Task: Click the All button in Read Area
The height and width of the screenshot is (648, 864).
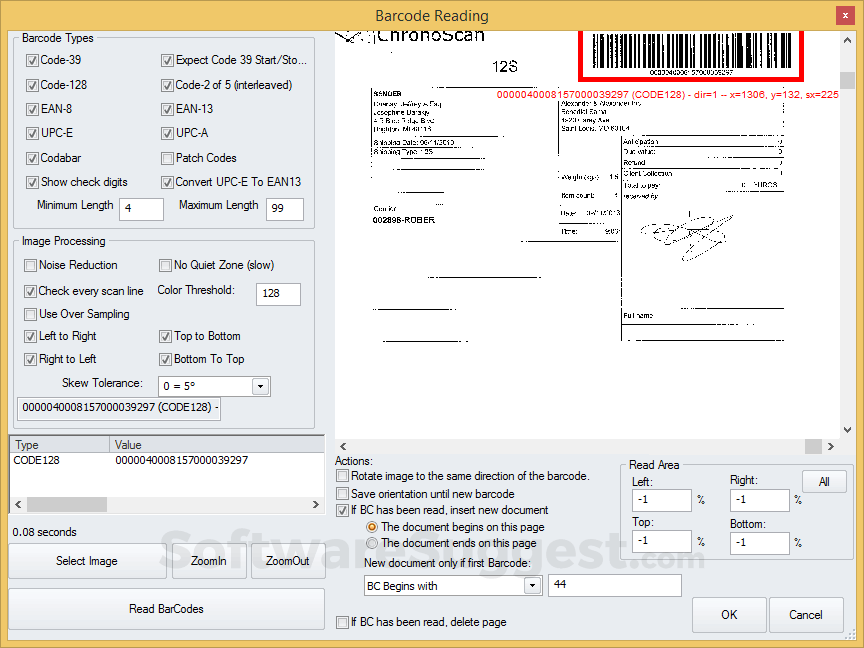Action: [x=824, y=482]
